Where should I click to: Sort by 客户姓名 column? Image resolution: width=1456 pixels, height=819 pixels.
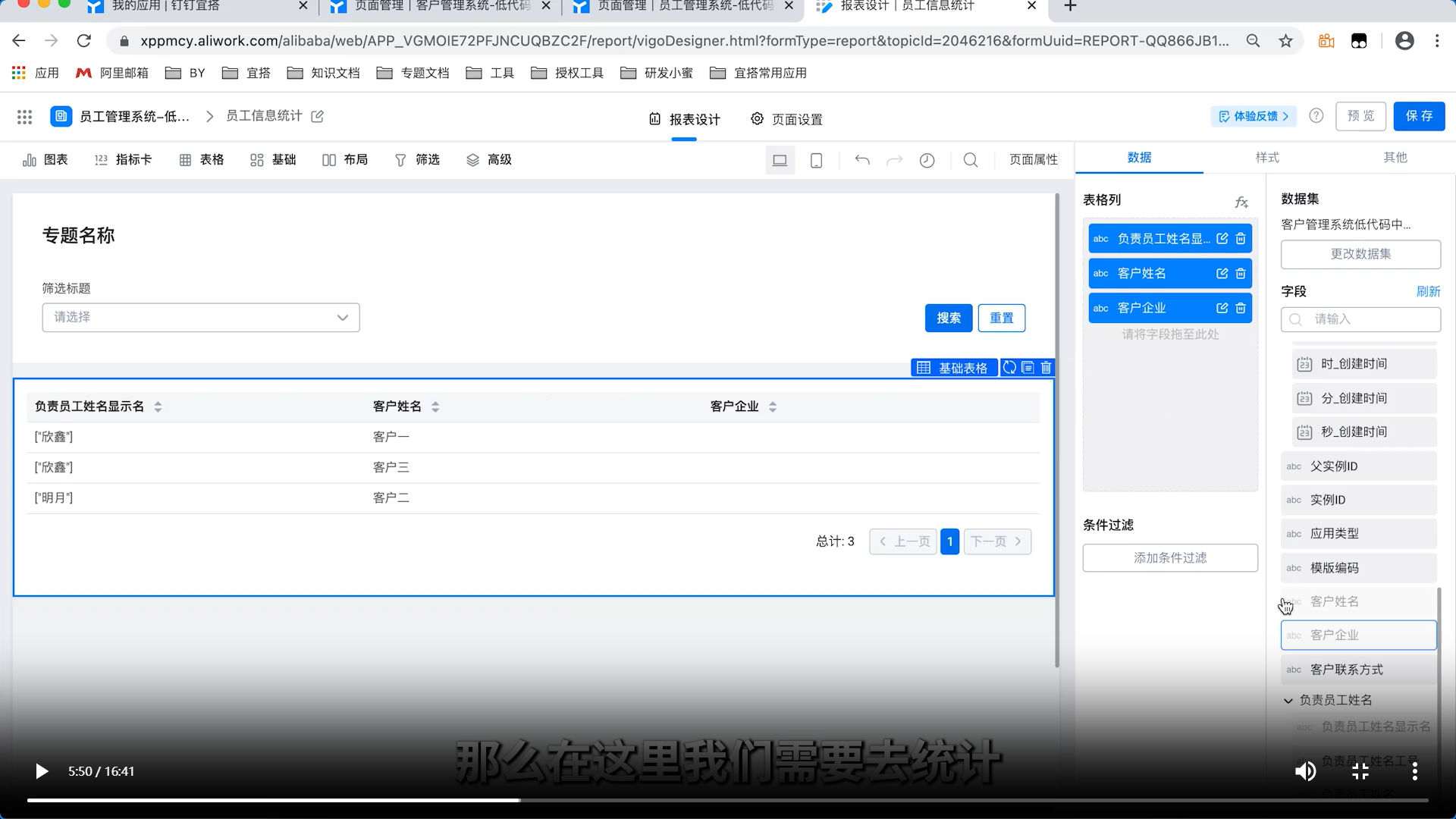(435, 406)
